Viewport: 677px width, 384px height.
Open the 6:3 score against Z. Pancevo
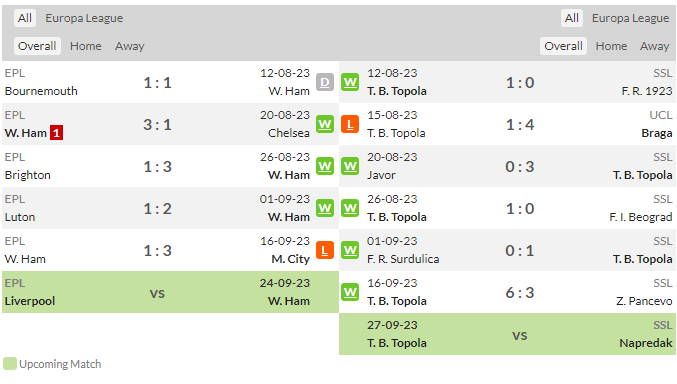point(520,293)
